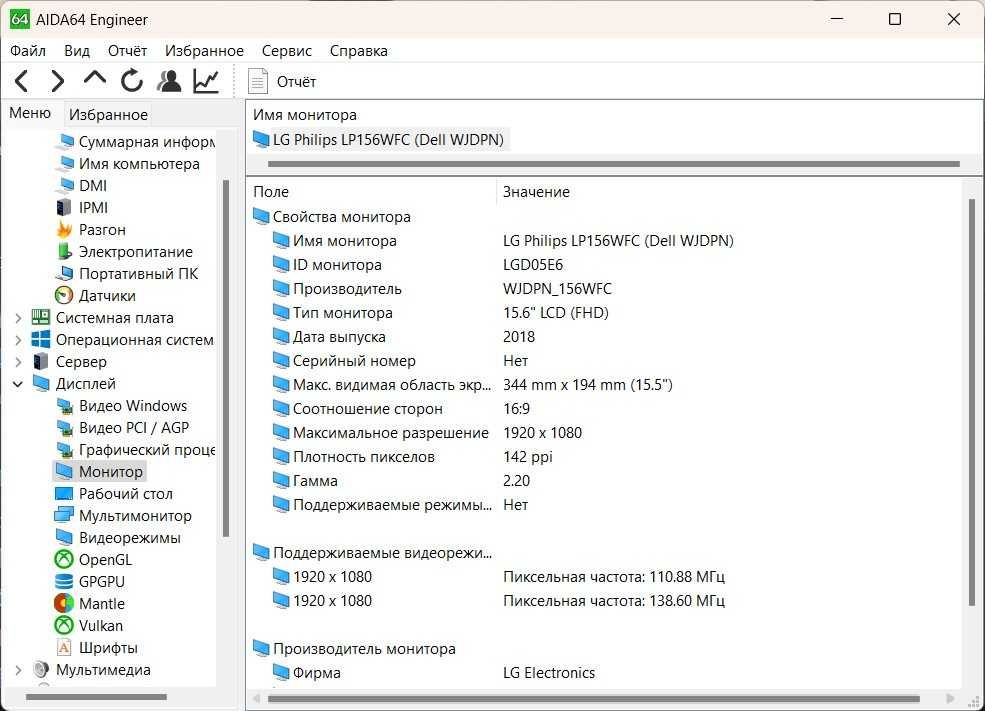Viewport: 985px width, 711px height.
Task: Click the GPGPU database icon in the tree
Action: click(x=64, y=582)
